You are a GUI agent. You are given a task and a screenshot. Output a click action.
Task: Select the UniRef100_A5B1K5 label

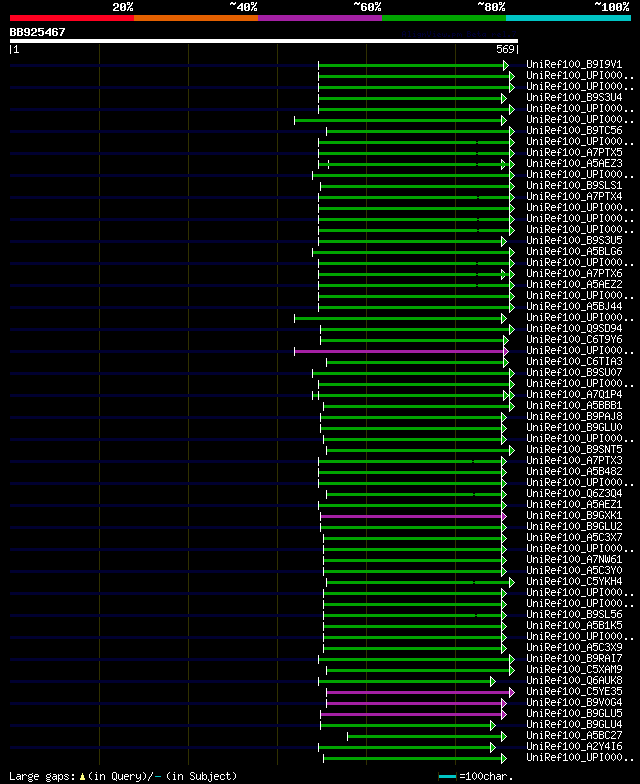coord(574,626)
